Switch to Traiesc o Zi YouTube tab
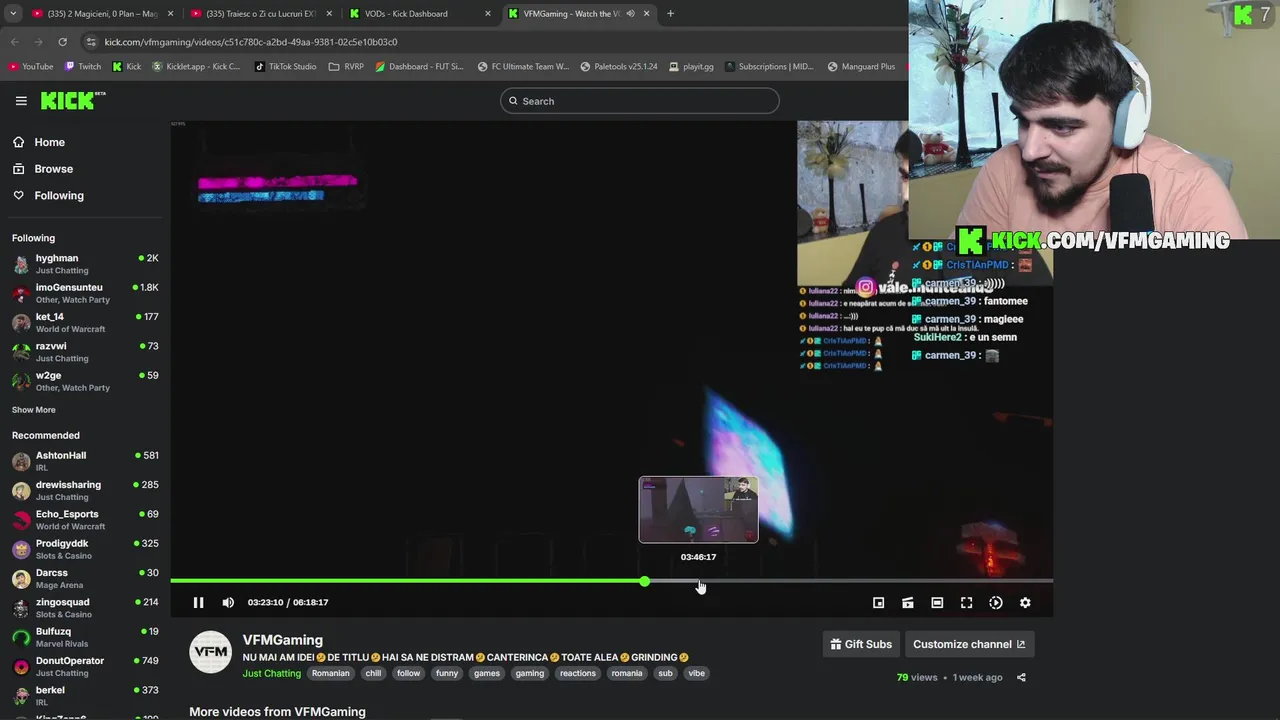This screenshot has height=720, width=1280. coord(261,14)
